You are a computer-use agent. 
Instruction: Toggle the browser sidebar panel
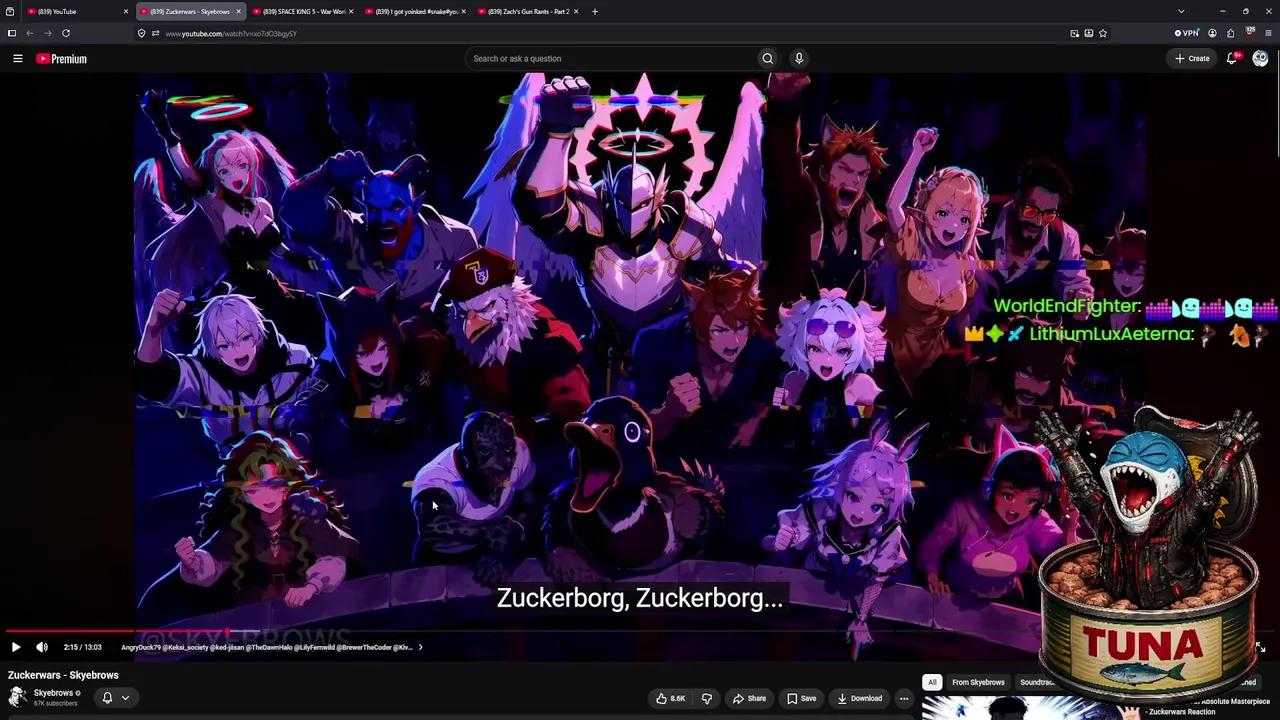(x=11, y=33)
